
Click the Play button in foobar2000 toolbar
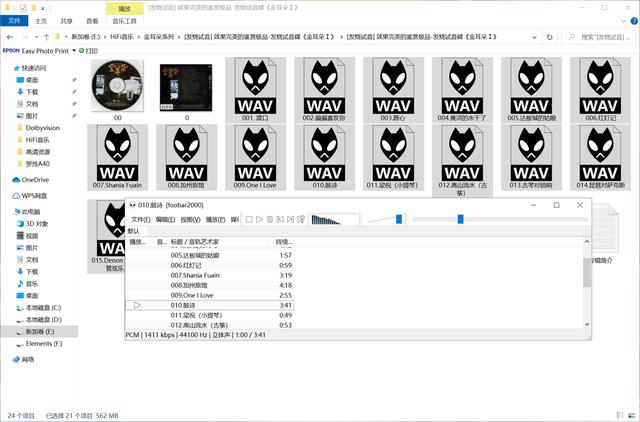click(259, 219)
